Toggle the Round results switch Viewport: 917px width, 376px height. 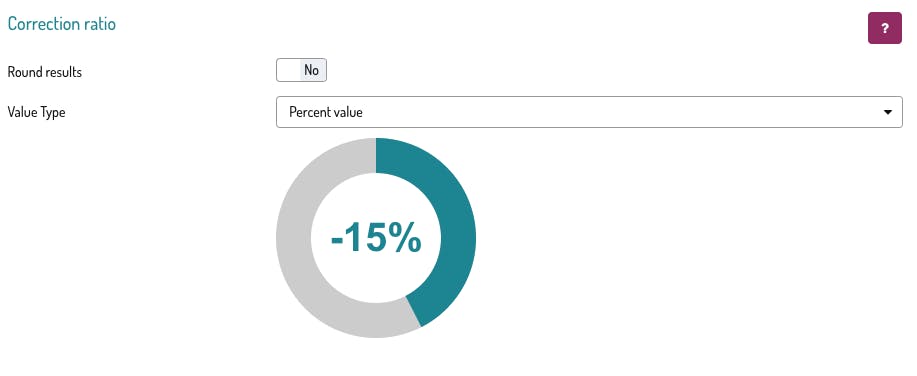301,70
